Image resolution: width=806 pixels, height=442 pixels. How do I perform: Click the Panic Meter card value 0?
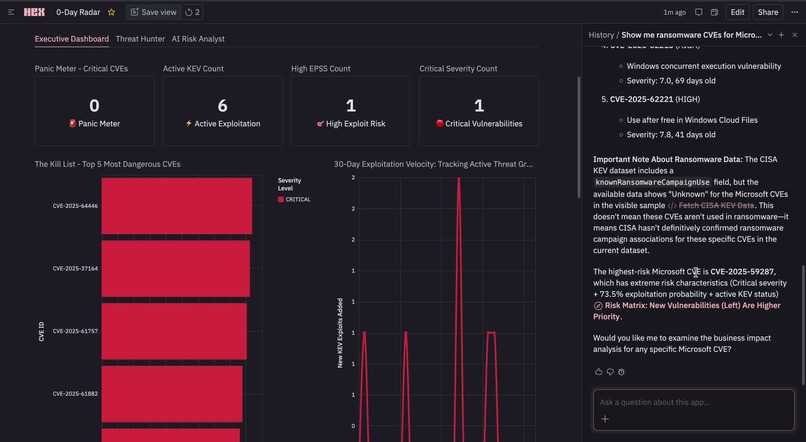[94, 106]
